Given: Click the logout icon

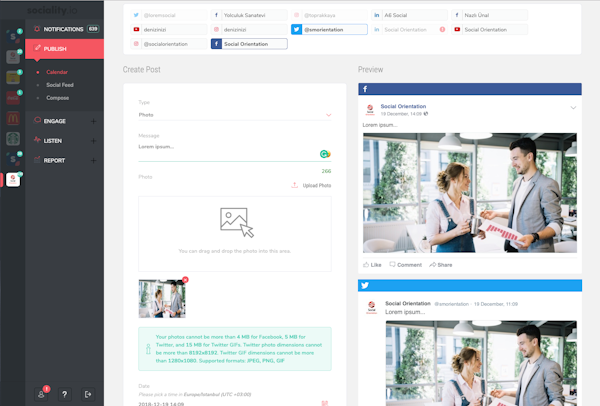Looking at the screenshot, I should 88,394.
